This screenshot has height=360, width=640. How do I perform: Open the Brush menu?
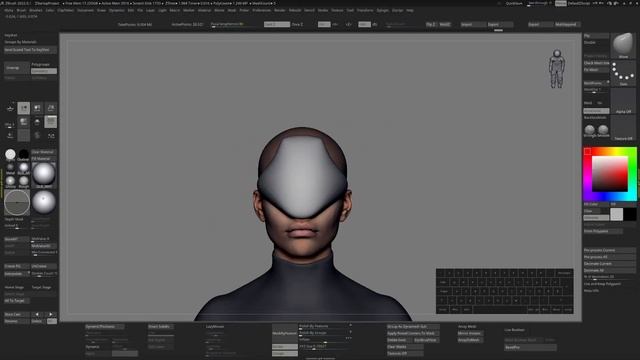[21, 10]
